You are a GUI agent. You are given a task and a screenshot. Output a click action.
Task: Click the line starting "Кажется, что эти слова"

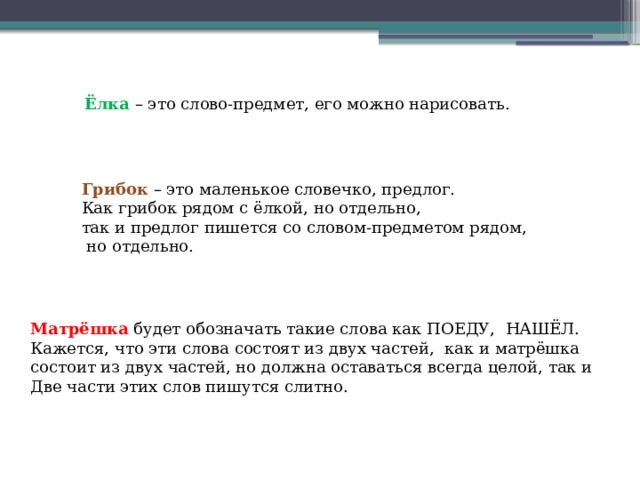pyautogui.click(x=305, y=349)
